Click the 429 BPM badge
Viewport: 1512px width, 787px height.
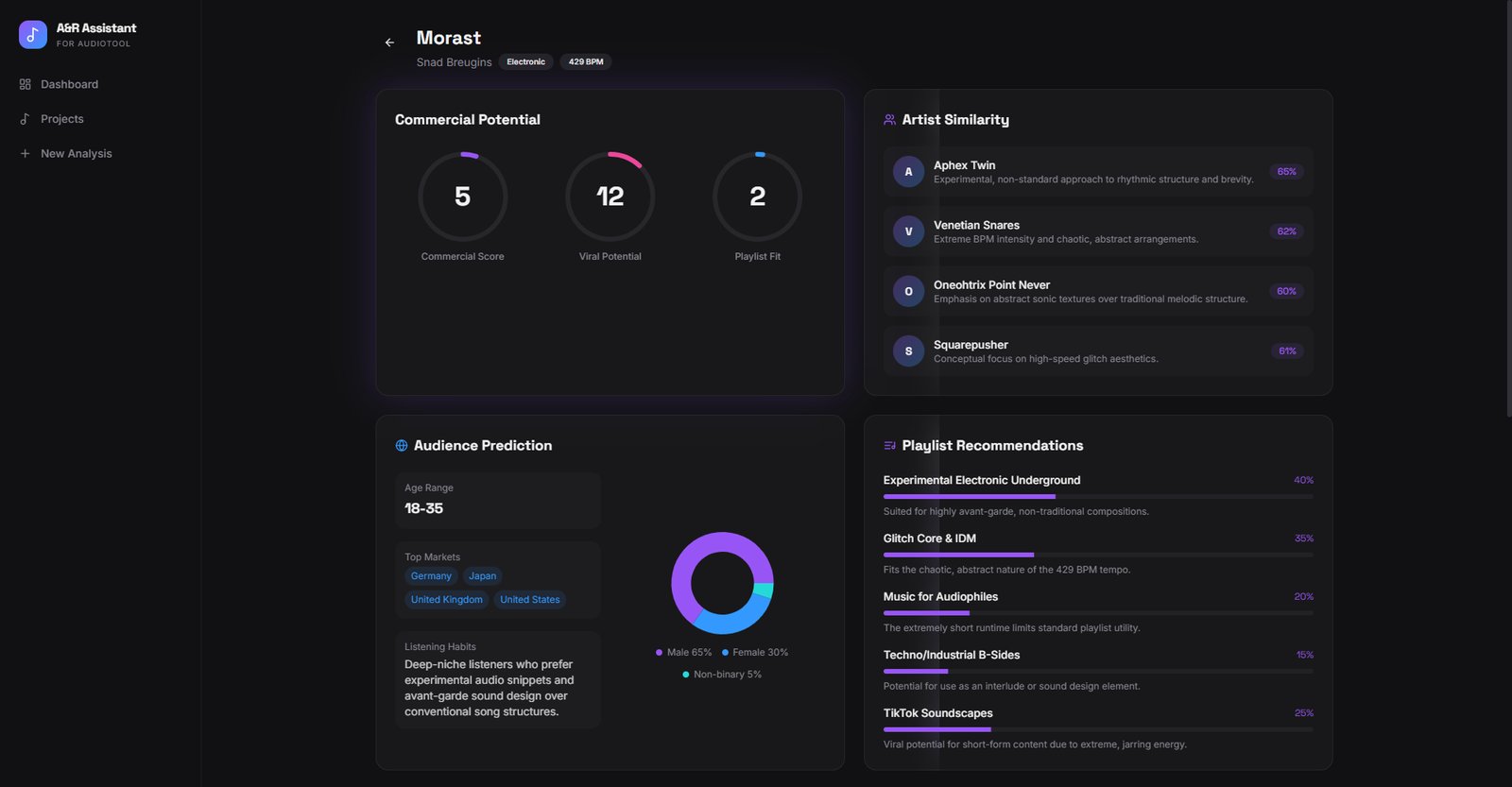586,62
